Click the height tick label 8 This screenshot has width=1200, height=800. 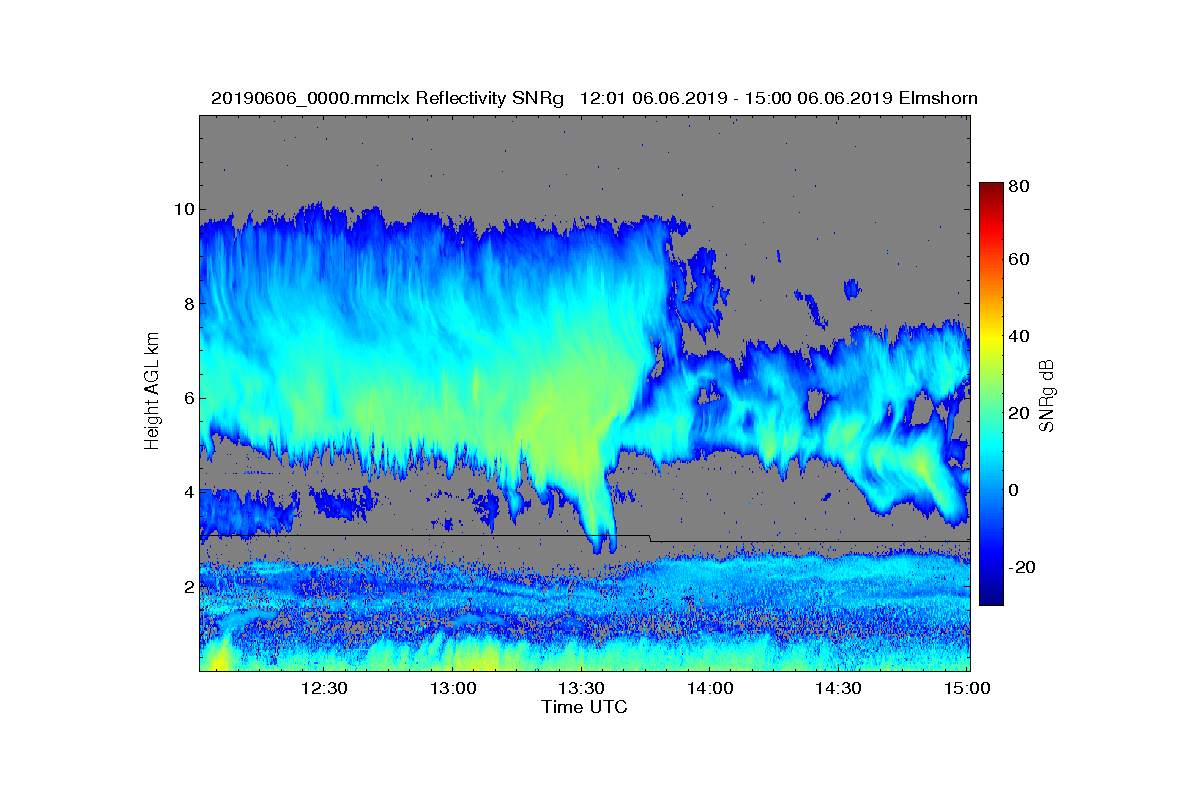tap(187, 304)
